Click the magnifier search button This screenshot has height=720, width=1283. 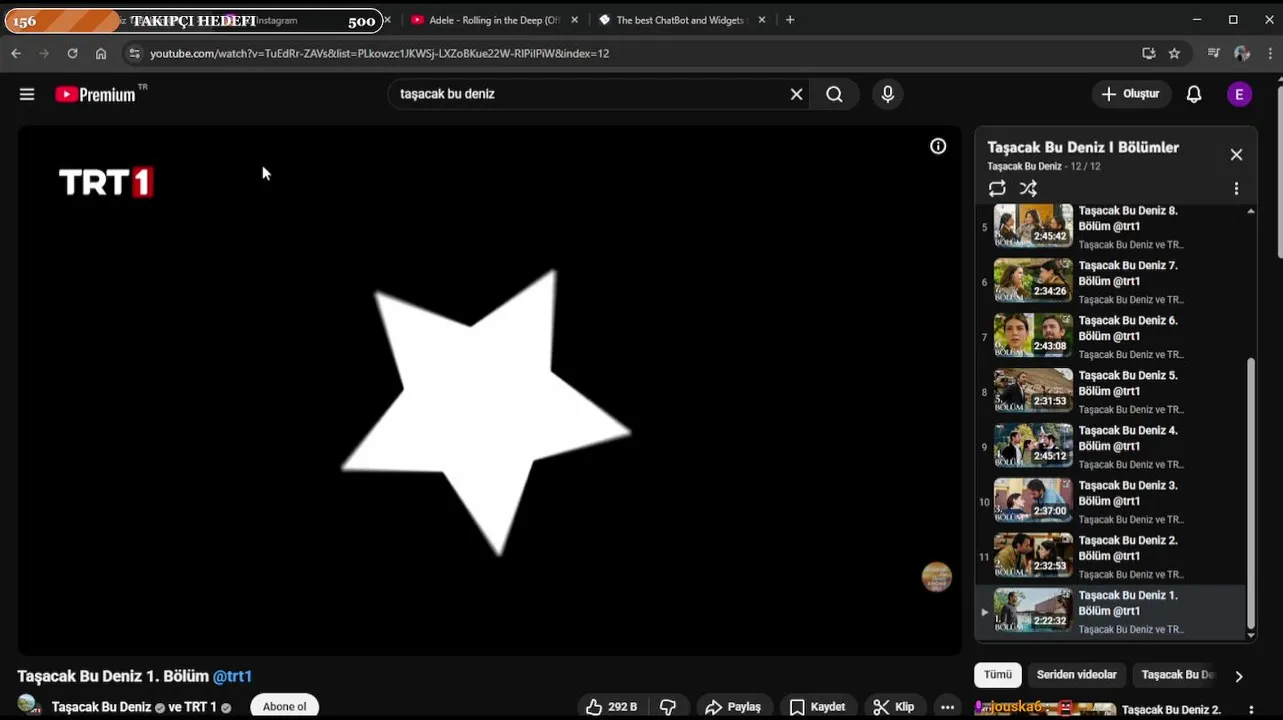pos(835,94)
